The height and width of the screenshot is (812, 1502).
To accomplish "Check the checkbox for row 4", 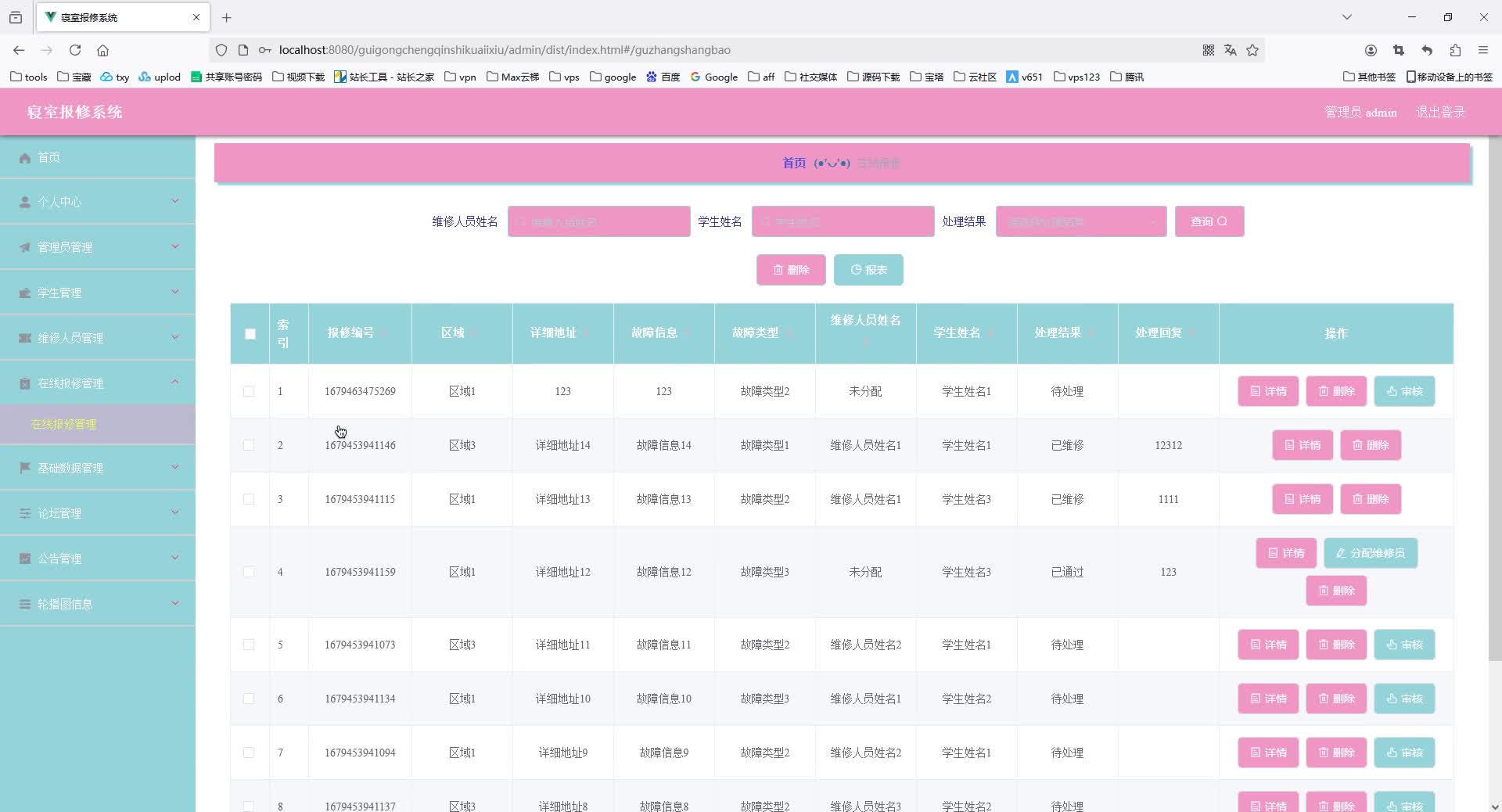I will pos(249,572).
